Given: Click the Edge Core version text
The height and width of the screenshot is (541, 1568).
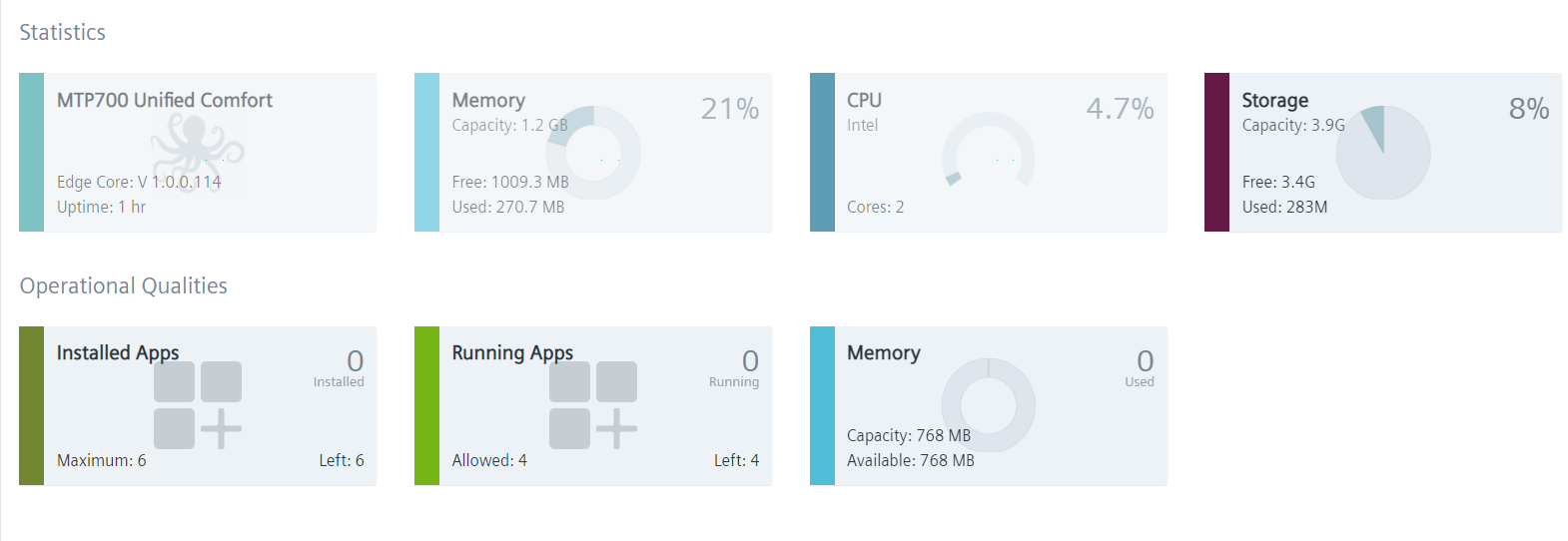Looking at the screenshot, I should tap(139, 182).
